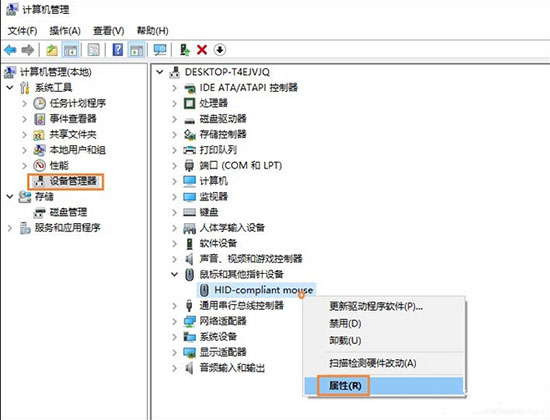Select the 存储控制器 category

click(x=223, y=134)
